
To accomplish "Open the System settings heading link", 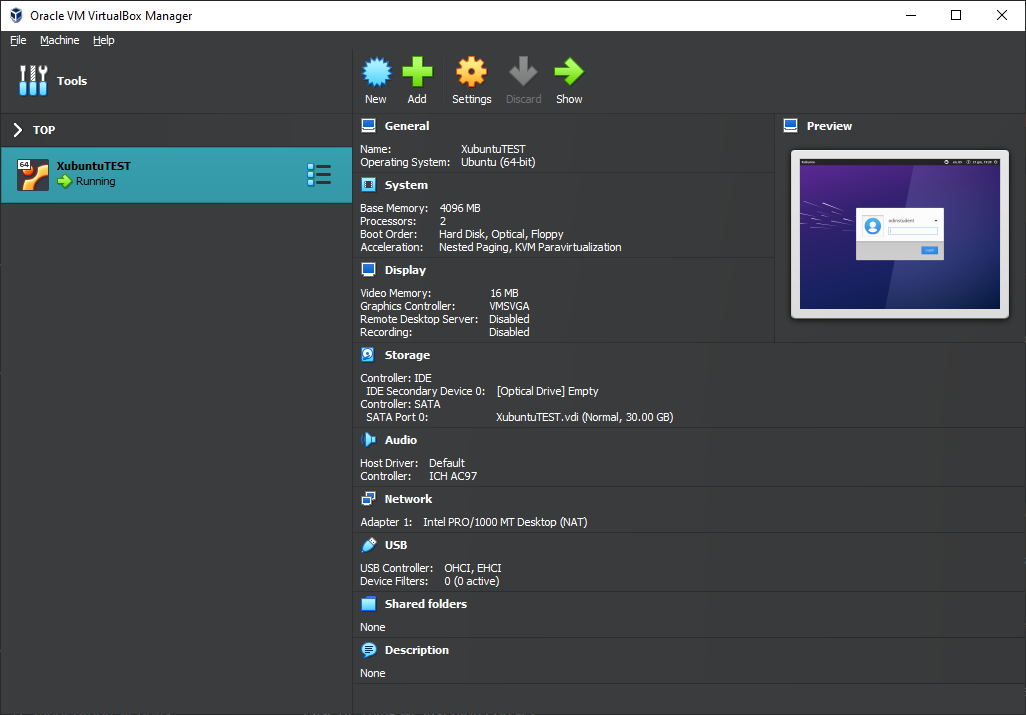I will (x=406, y=185).
